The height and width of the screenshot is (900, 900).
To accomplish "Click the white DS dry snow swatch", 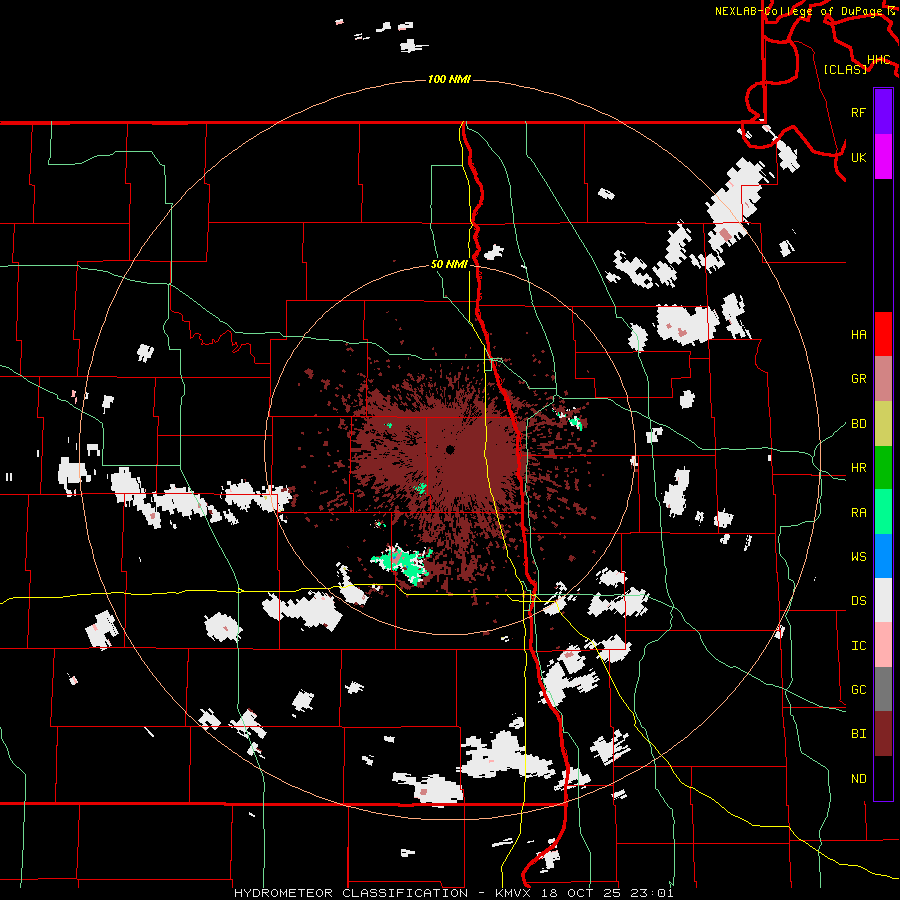I will tap(883, 600).
